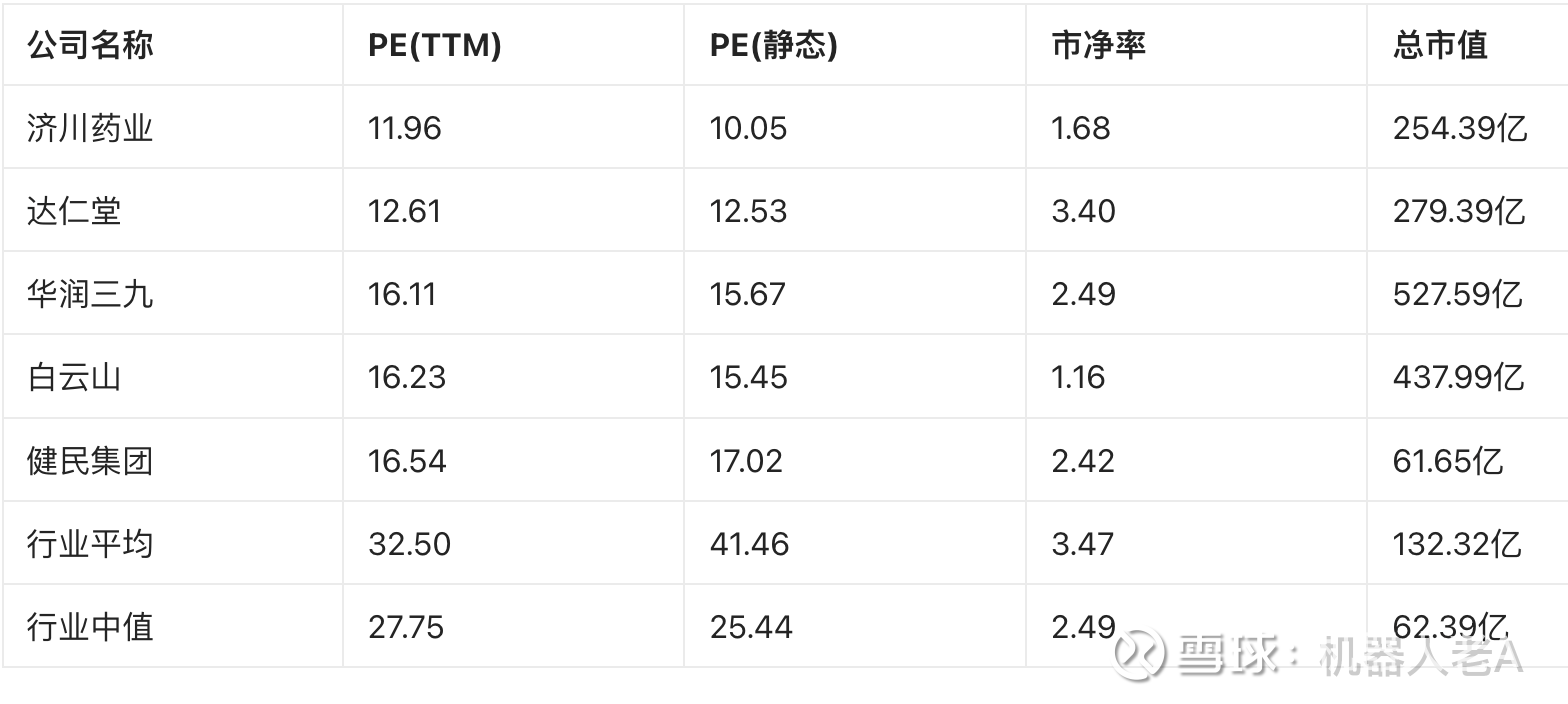
Task: Click the 市净率 column header
Action: (1099, 45)
